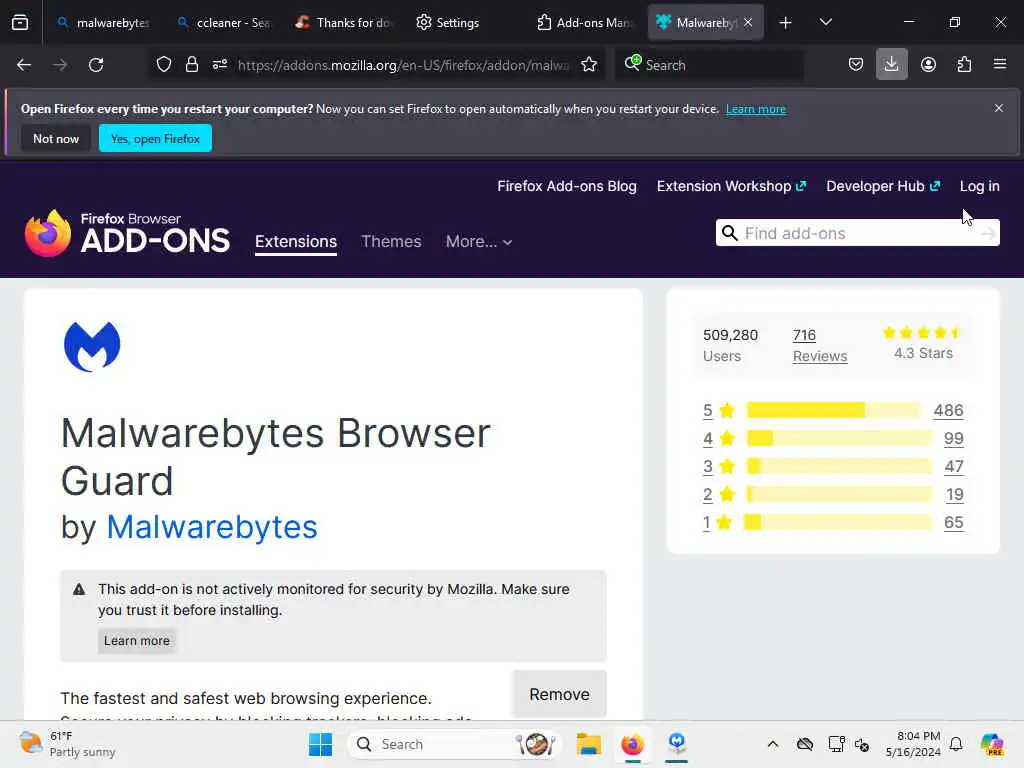View site security lock info
Viewport: 1024px width, 768px height.
pyautogui.click(x=191, y=64)
